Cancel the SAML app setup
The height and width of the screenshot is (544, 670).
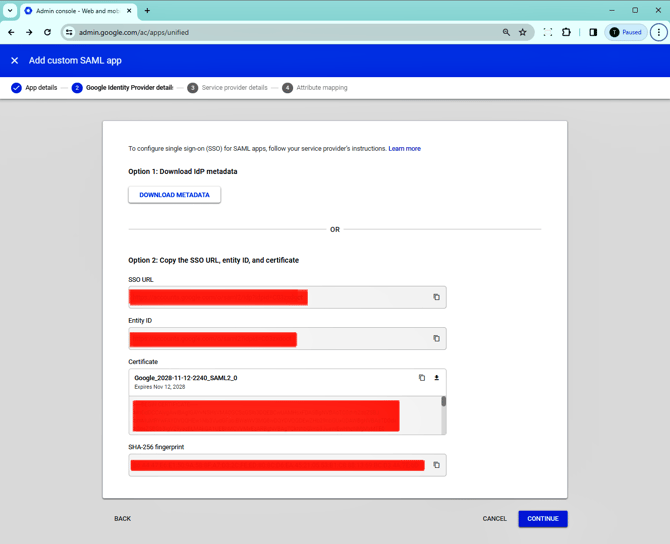494,519
